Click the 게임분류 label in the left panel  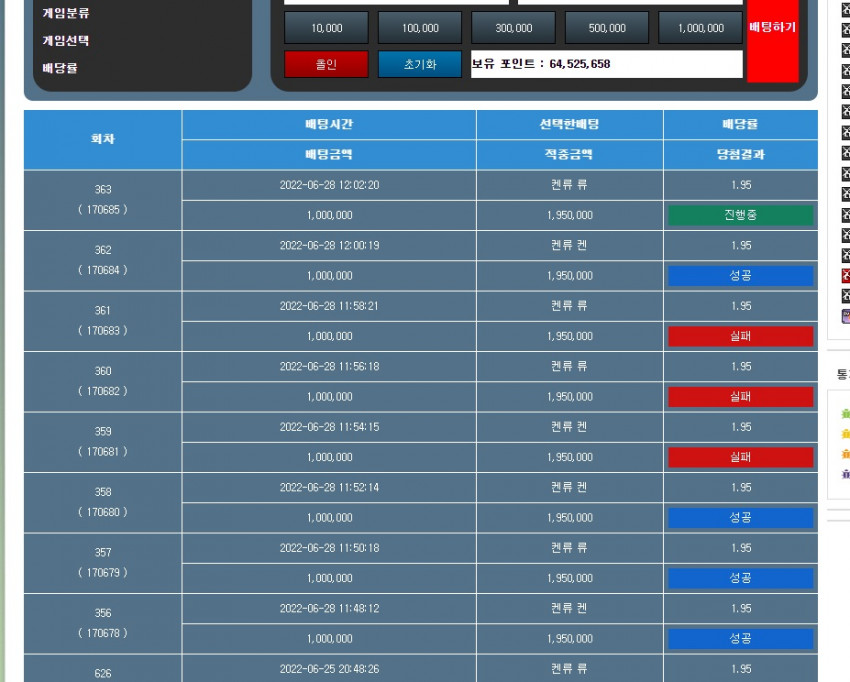tap(66, 13)
